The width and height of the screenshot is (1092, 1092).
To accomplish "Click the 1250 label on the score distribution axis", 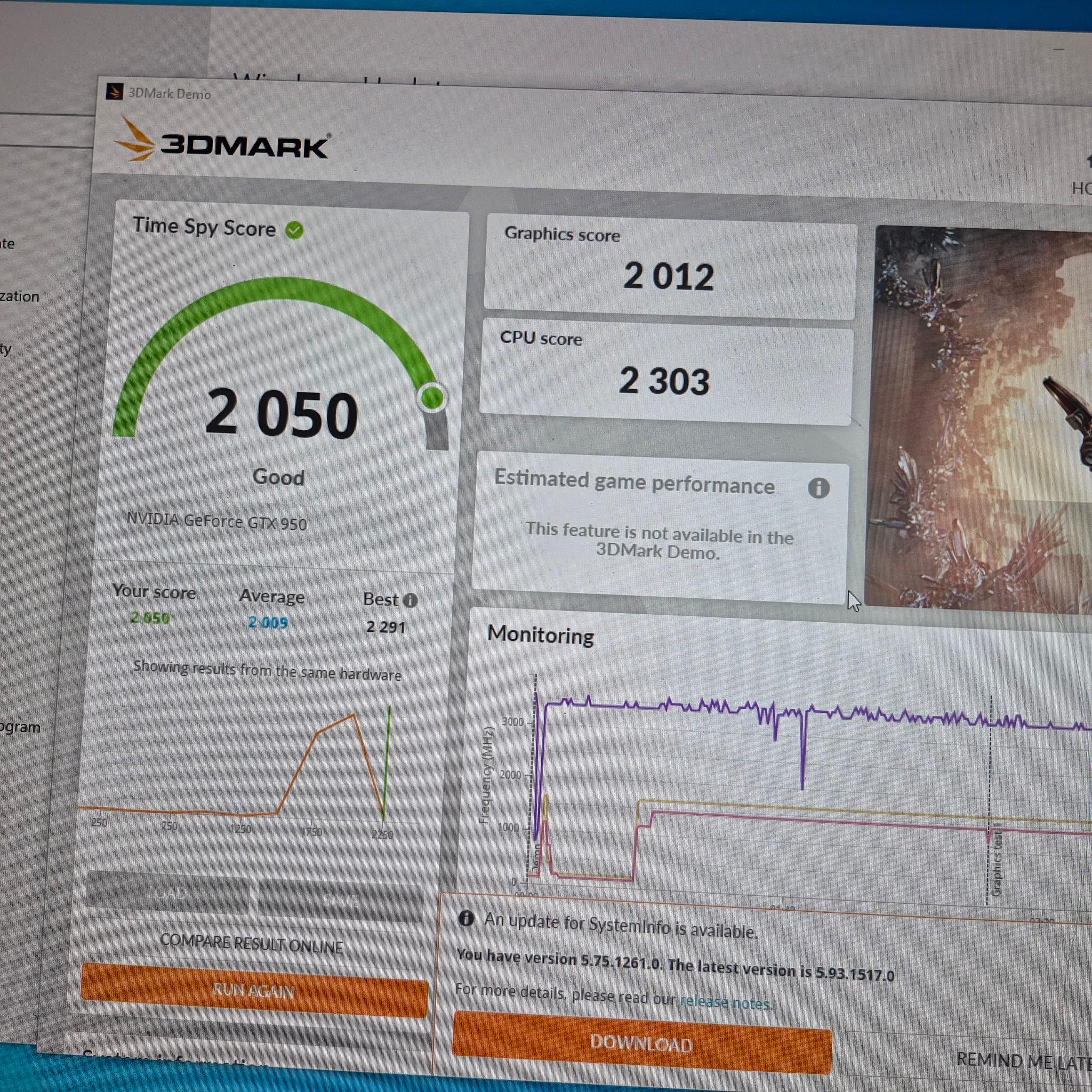I will (240, 829).
